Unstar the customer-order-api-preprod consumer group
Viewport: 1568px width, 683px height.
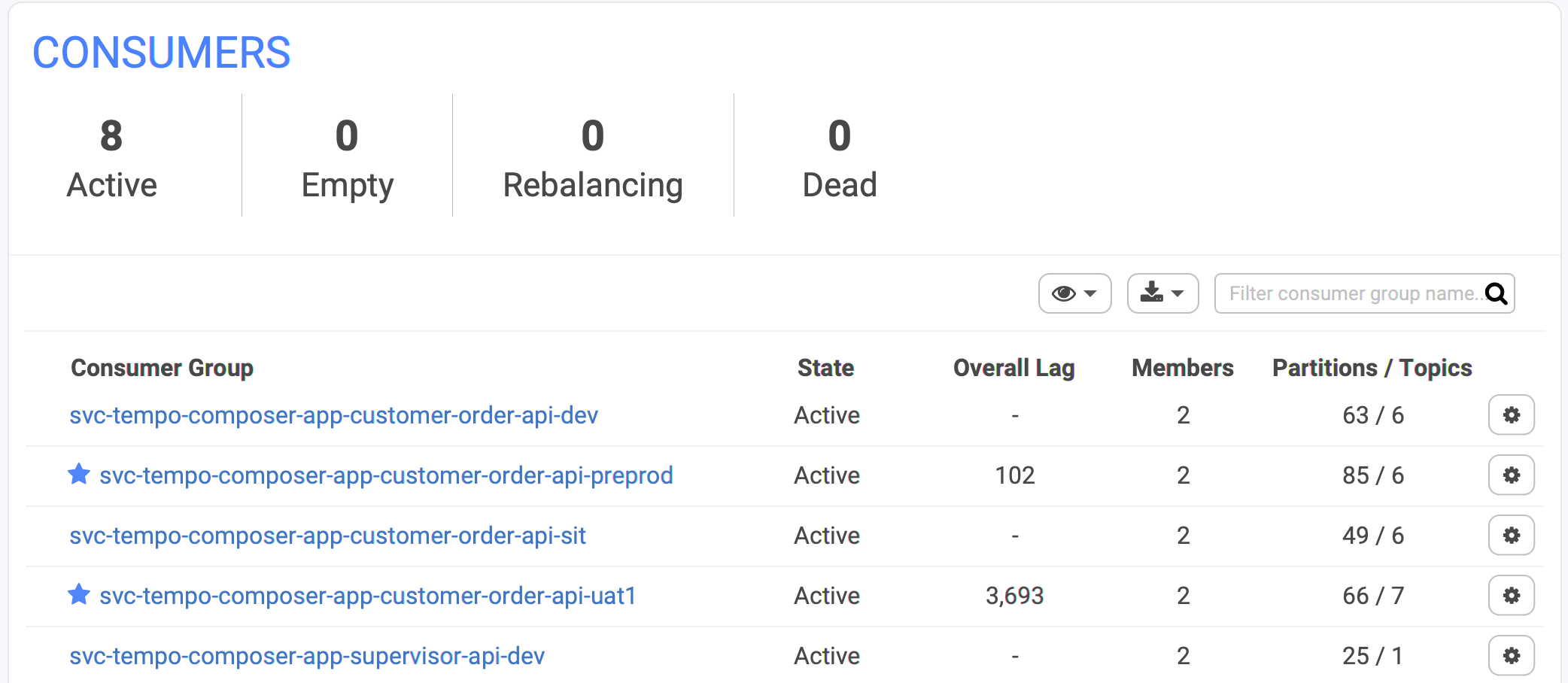click(79, 474)
